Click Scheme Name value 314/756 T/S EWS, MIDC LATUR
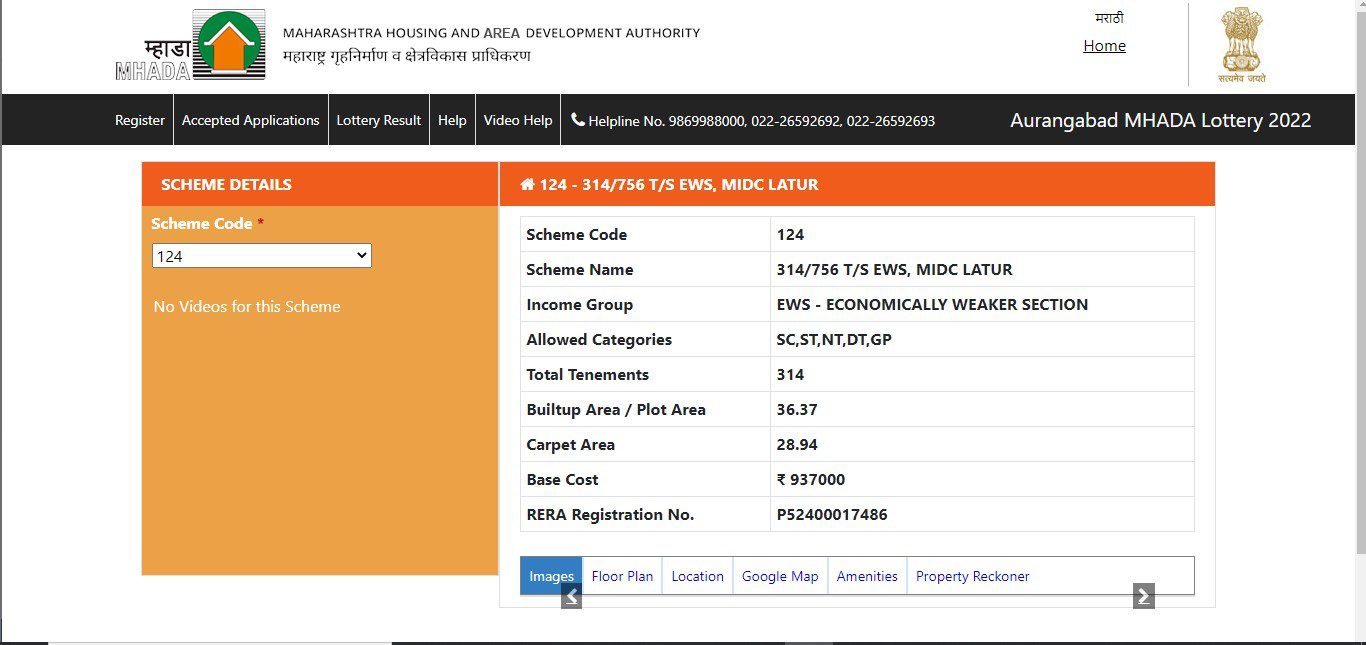Screen dimensions: 1366x645 (894, 270)
